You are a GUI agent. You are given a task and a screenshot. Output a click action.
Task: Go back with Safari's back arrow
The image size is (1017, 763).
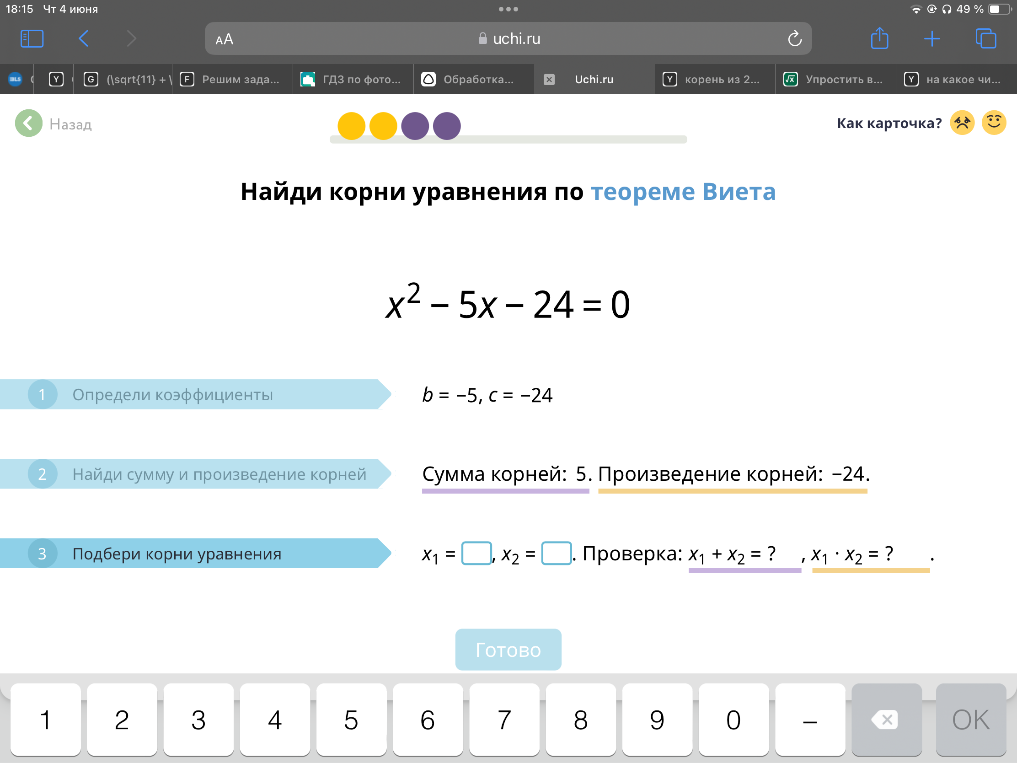pyautogui.click(x=84, y=39)
